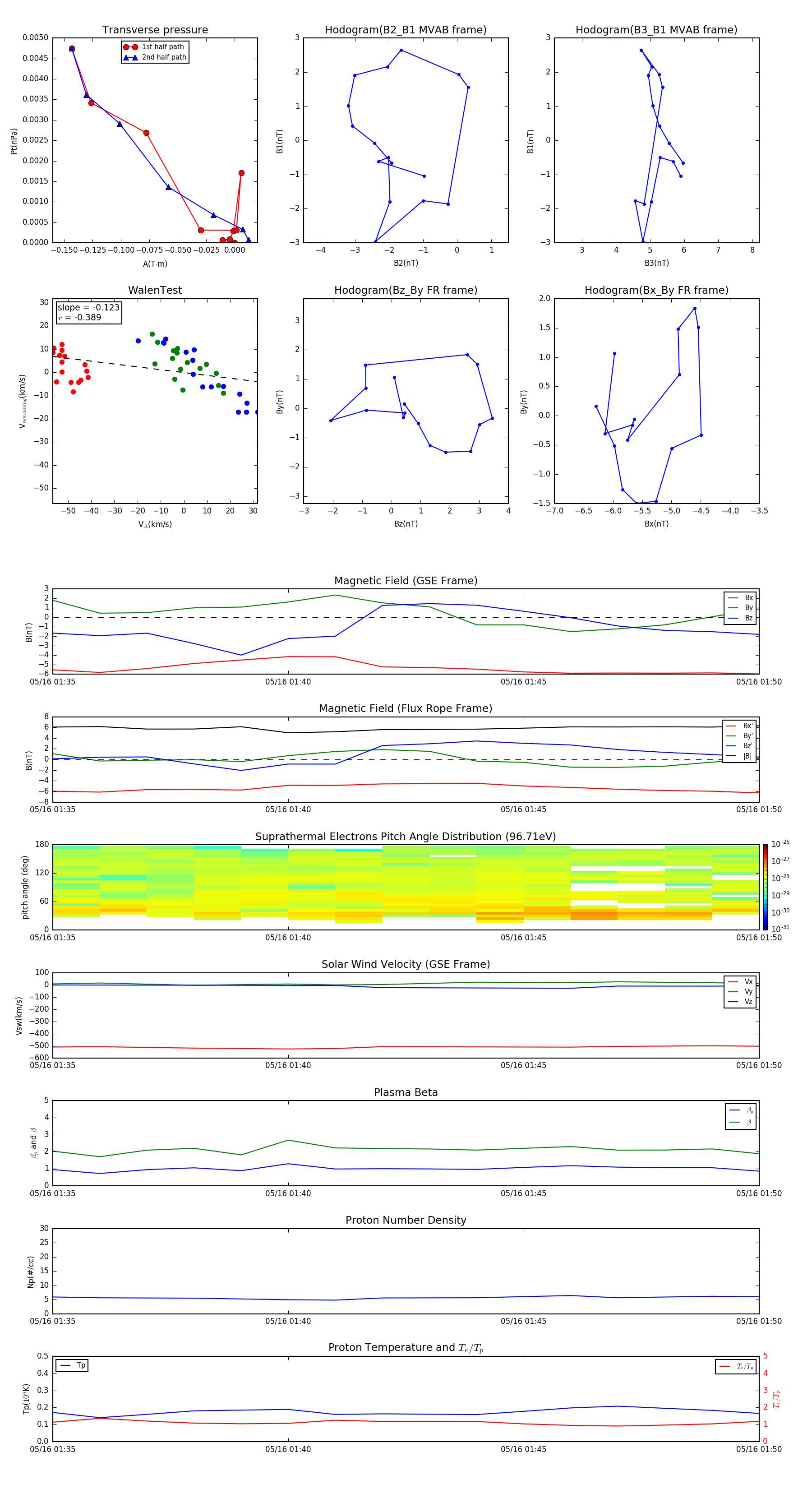812x1489 pixels.
Task: Click the 'Tp' legend in temperature plot
Action: point(72,1365)
